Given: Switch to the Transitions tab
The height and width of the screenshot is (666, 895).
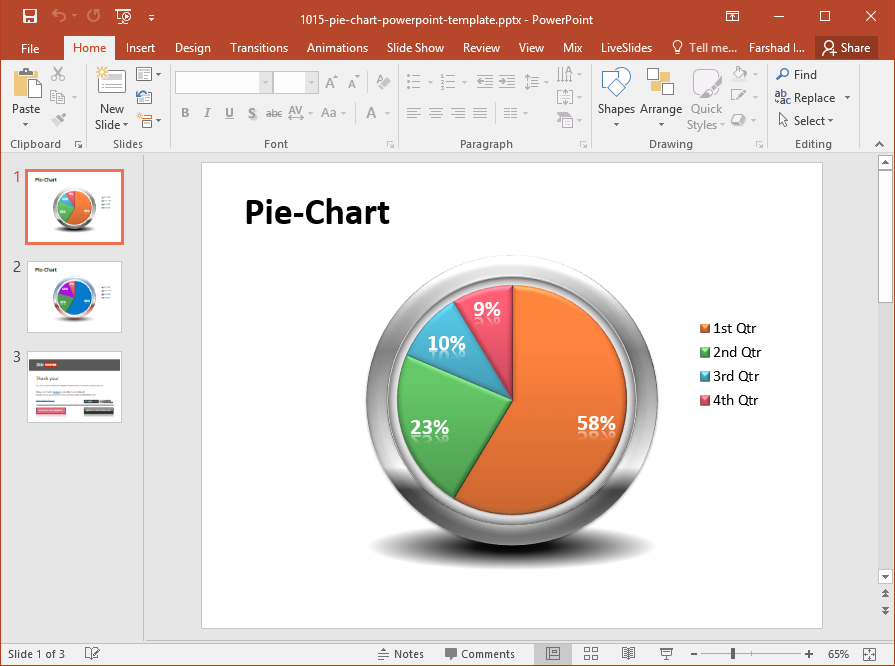Looking at the screenshot, I should 258,48.
